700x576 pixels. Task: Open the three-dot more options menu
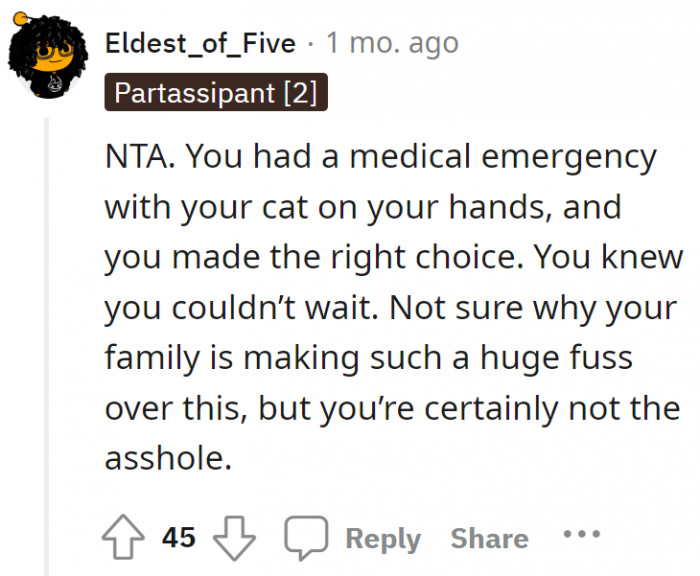pos(582,534)
